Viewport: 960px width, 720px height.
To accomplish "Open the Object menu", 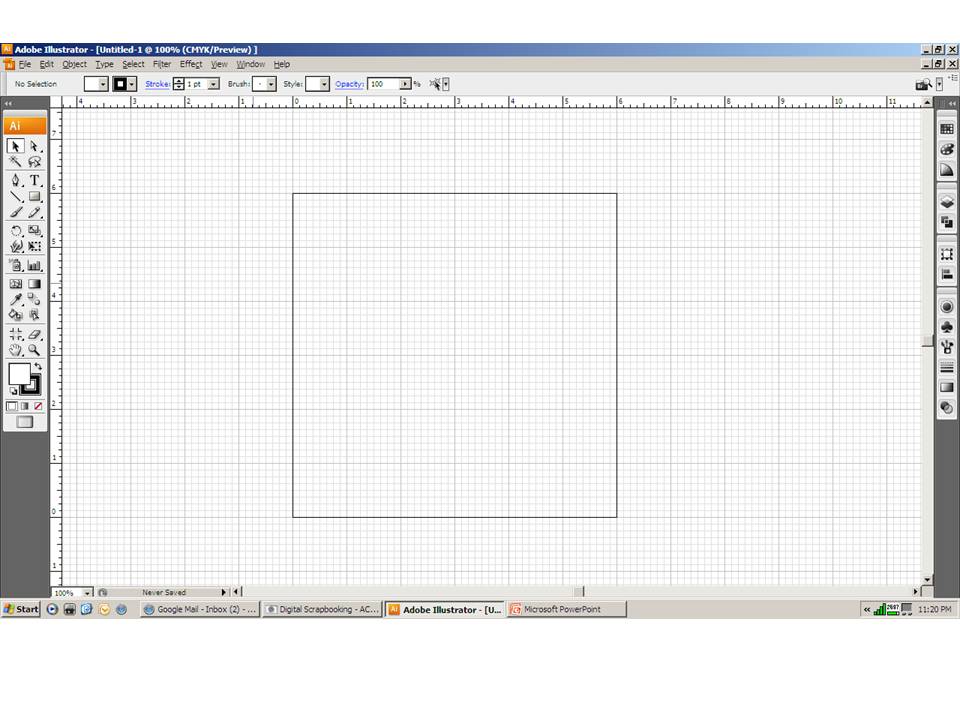I will 74,64.
